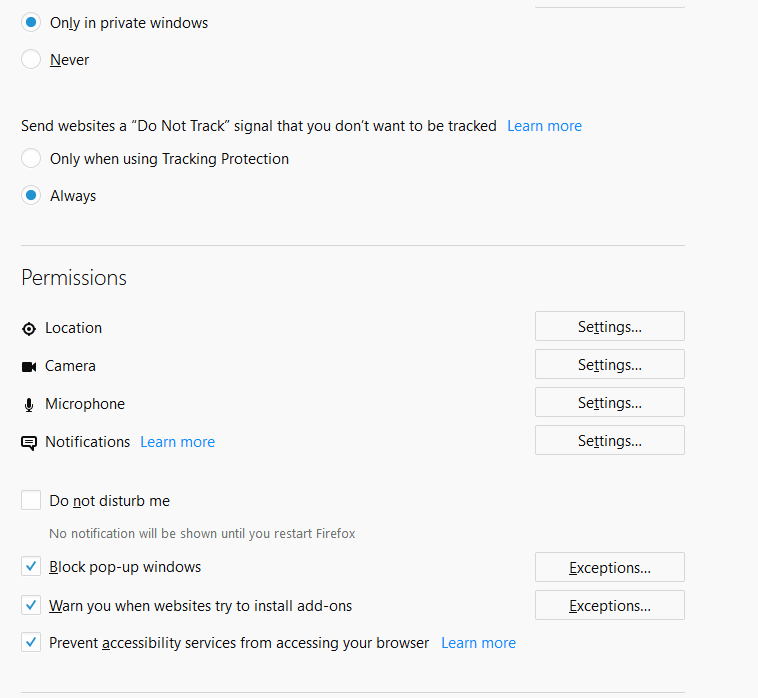
Task: Choose Only in private windows option
Action: pyautogui.click(x=31, y=22)
